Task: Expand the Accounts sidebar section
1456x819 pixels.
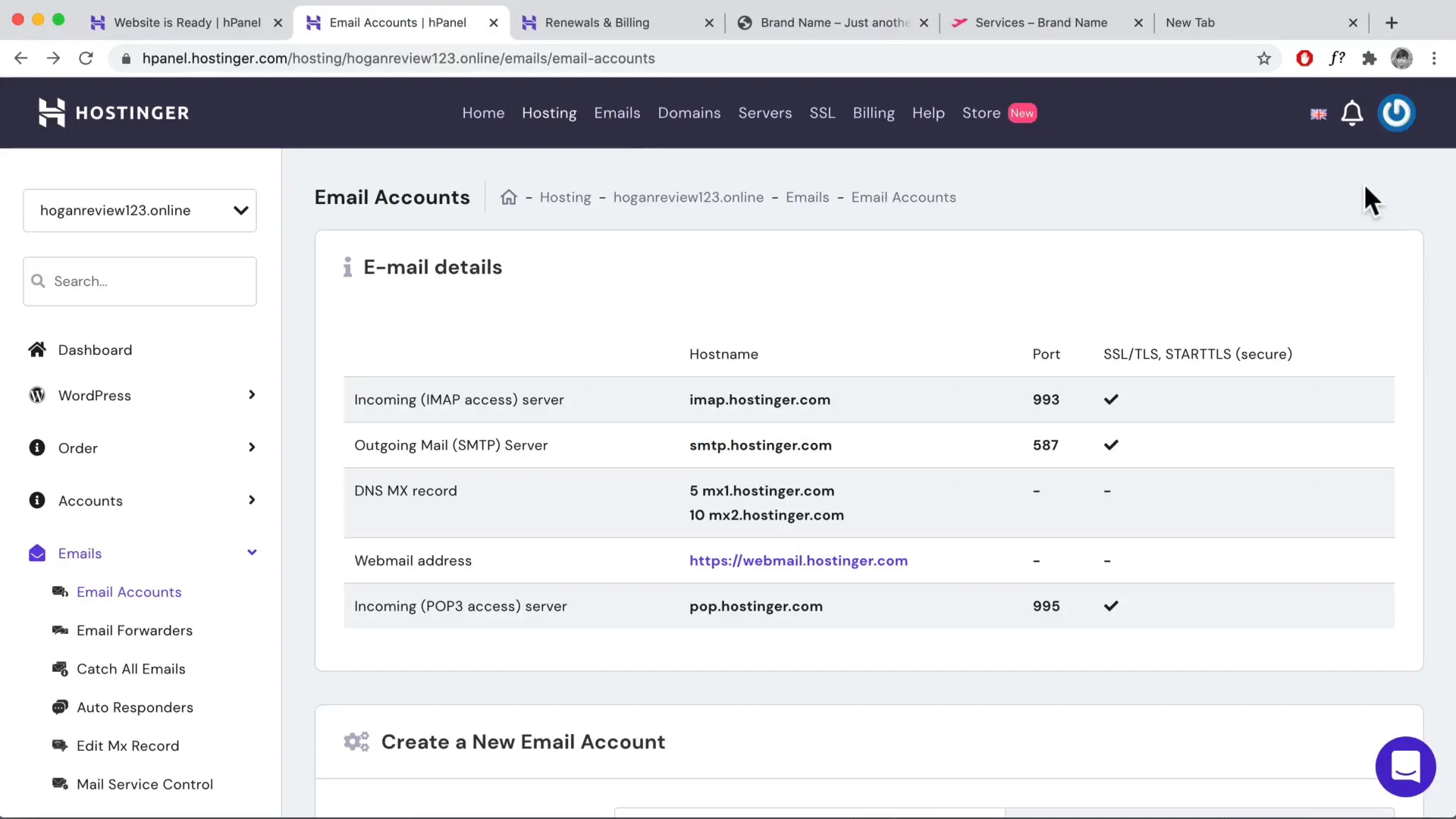Action: point(252,500)
